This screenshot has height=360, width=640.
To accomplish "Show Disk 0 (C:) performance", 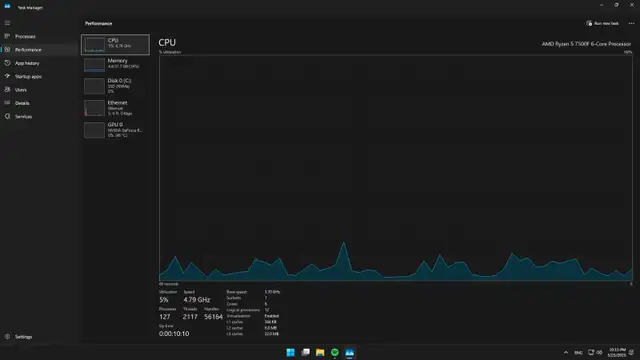I will click(115, 86).
